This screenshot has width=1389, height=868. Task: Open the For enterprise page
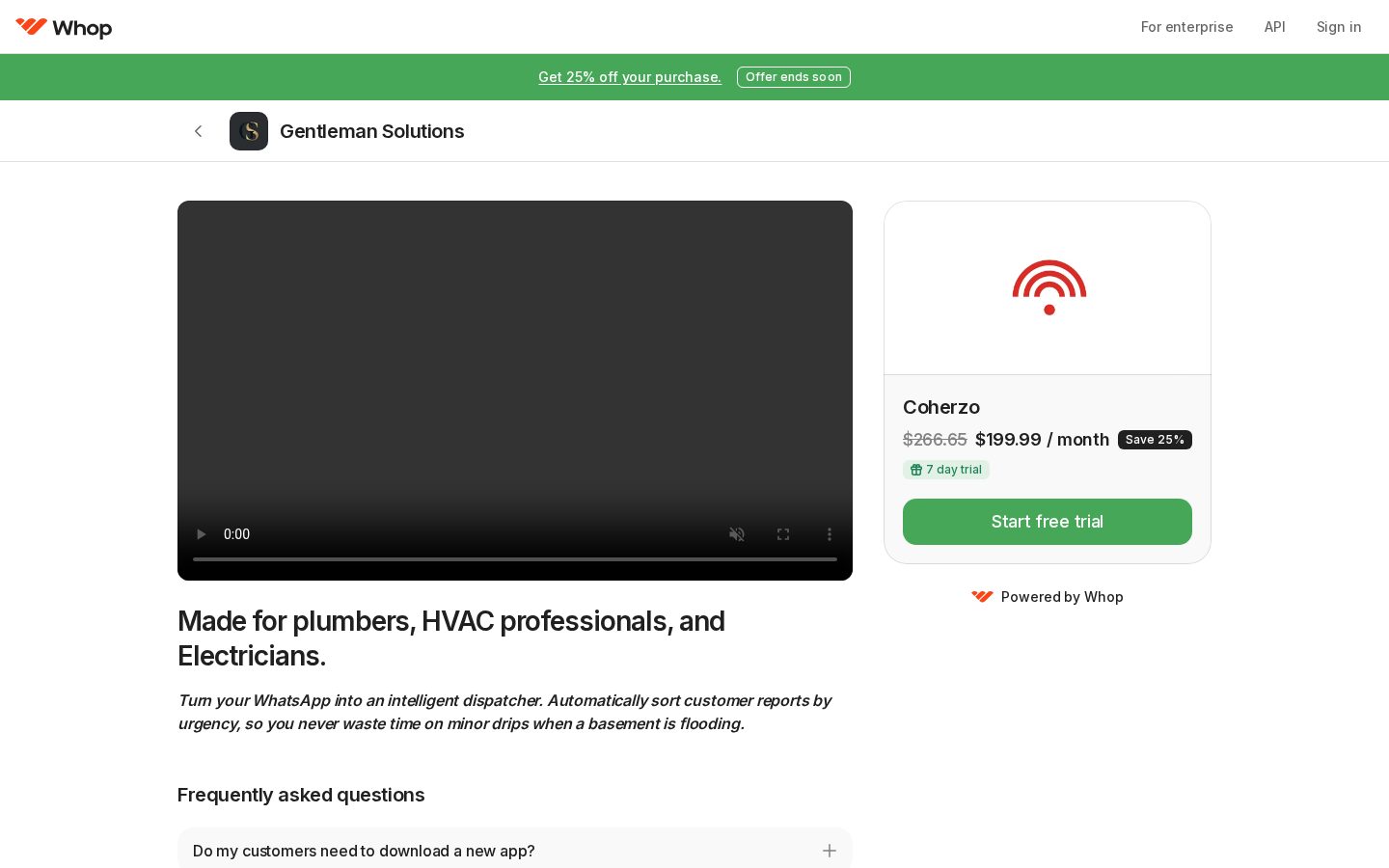point(1186,27)
